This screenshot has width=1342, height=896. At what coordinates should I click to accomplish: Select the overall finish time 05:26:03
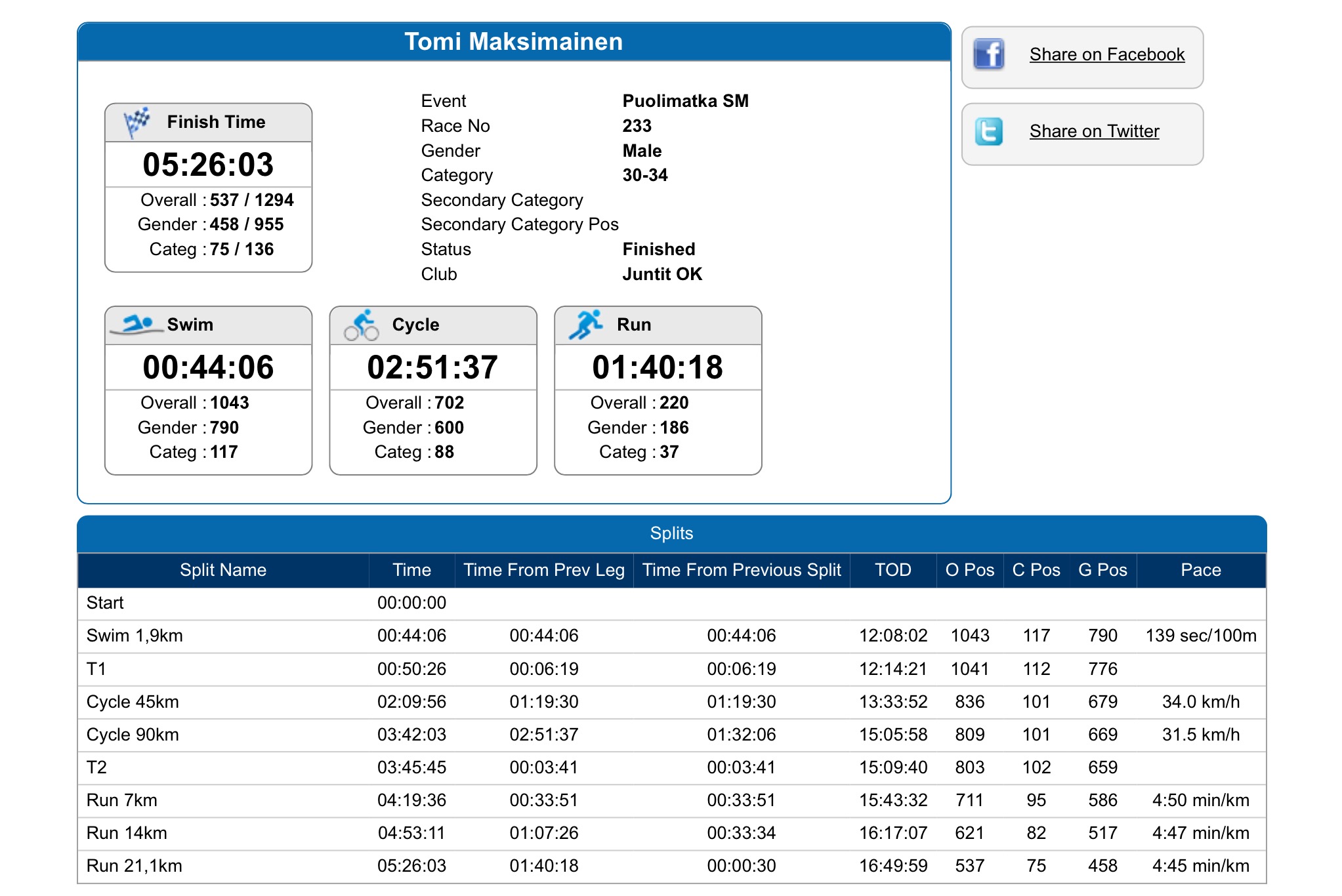pos(208,165)
